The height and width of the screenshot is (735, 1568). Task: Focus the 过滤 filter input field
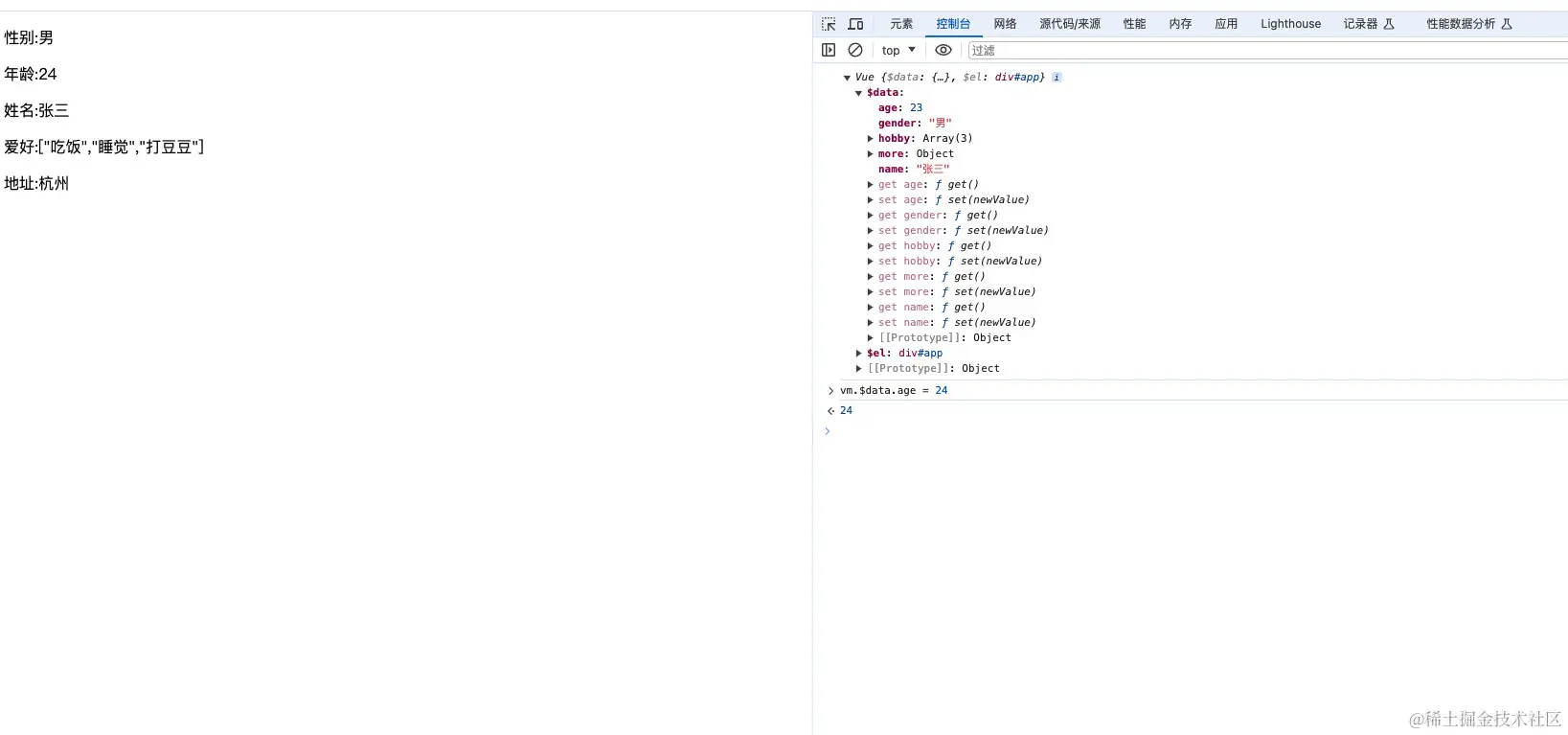[x=1266, y=50]
